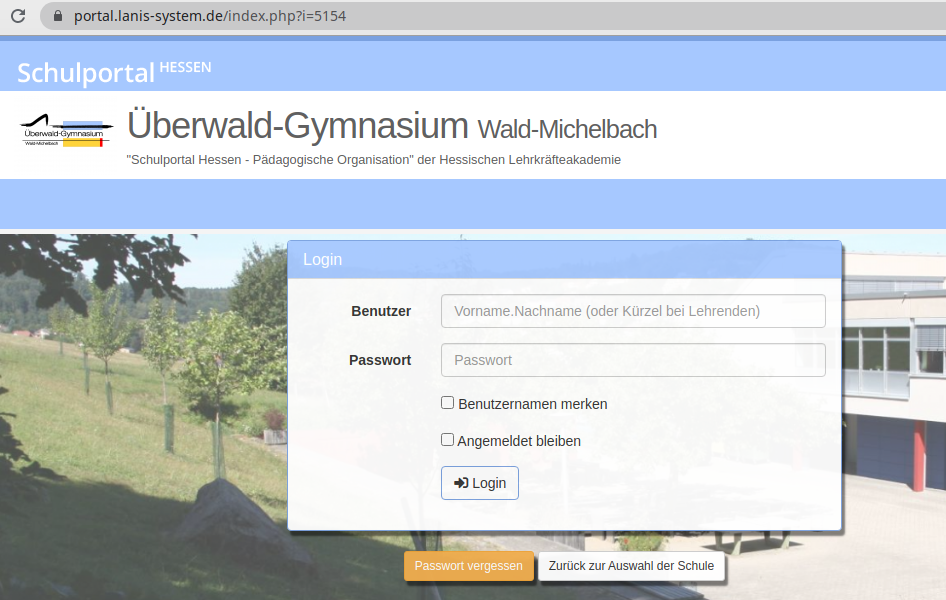Click the Login panel header bar
The height and width of the screenshot is (600, 946).
tap(565, 259)
